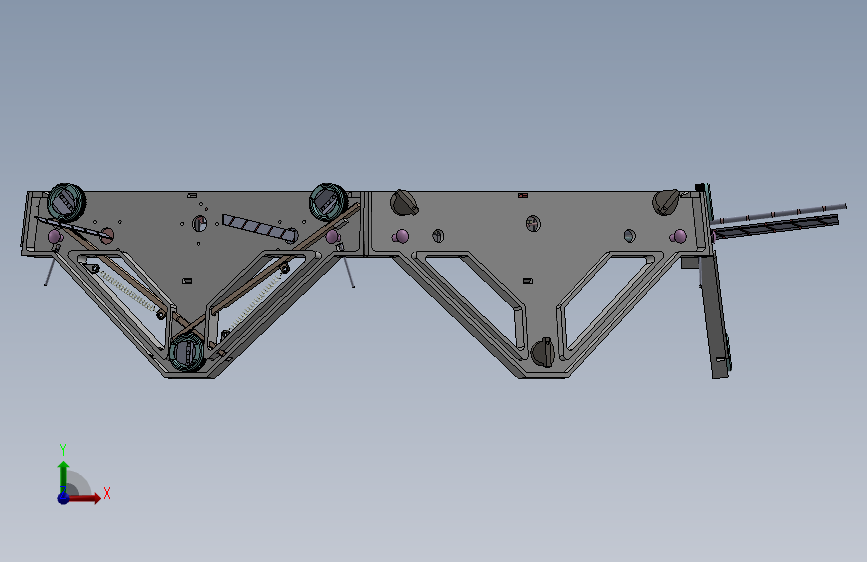Select the dark knob at right frame's top-right corner

click(x=666, y=202)
